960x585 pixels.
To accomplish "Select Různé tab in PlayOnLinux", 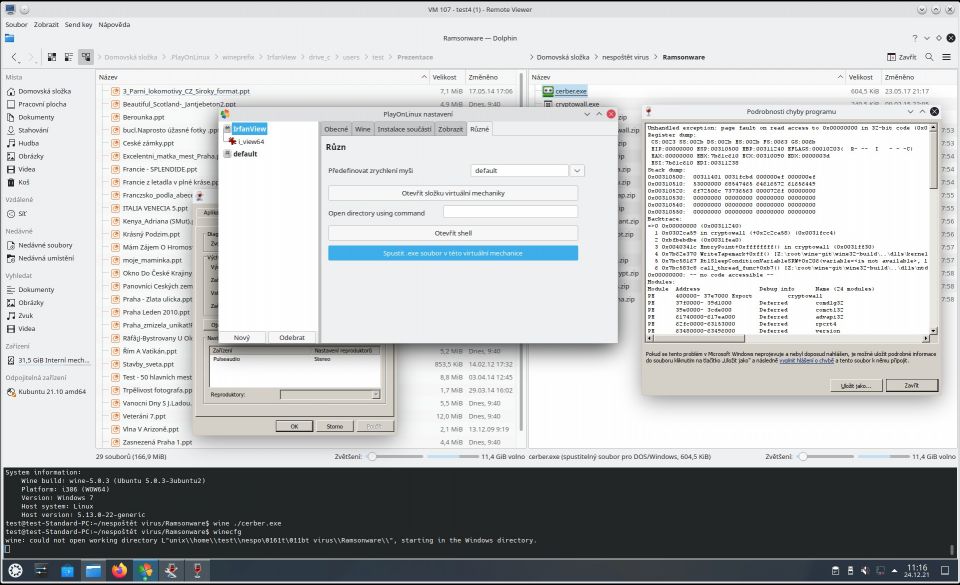I will pos(479,129).
